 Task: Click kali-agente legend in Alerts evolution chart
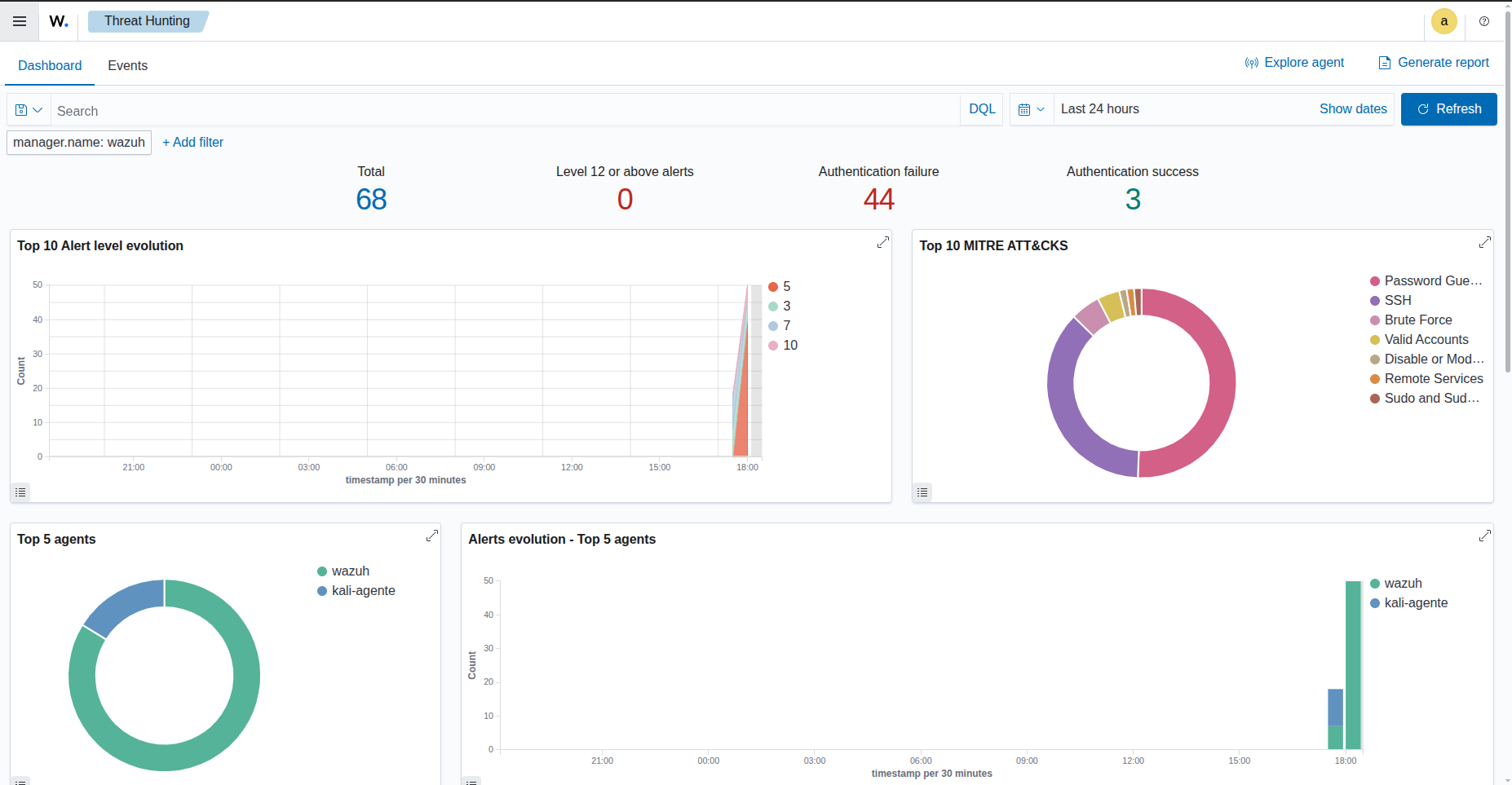coord(1409,603)
